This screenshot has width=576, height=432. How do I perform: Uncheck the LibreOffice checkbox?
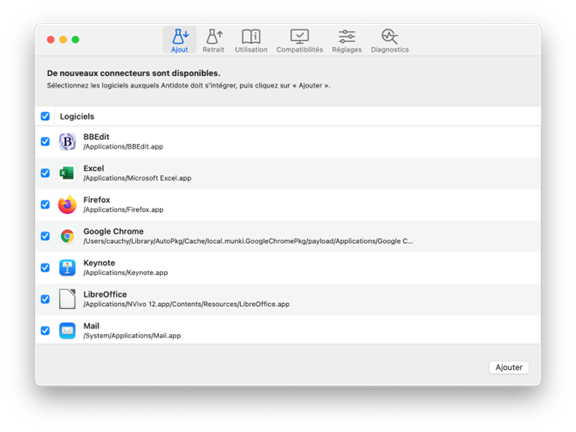coord(45,299)
